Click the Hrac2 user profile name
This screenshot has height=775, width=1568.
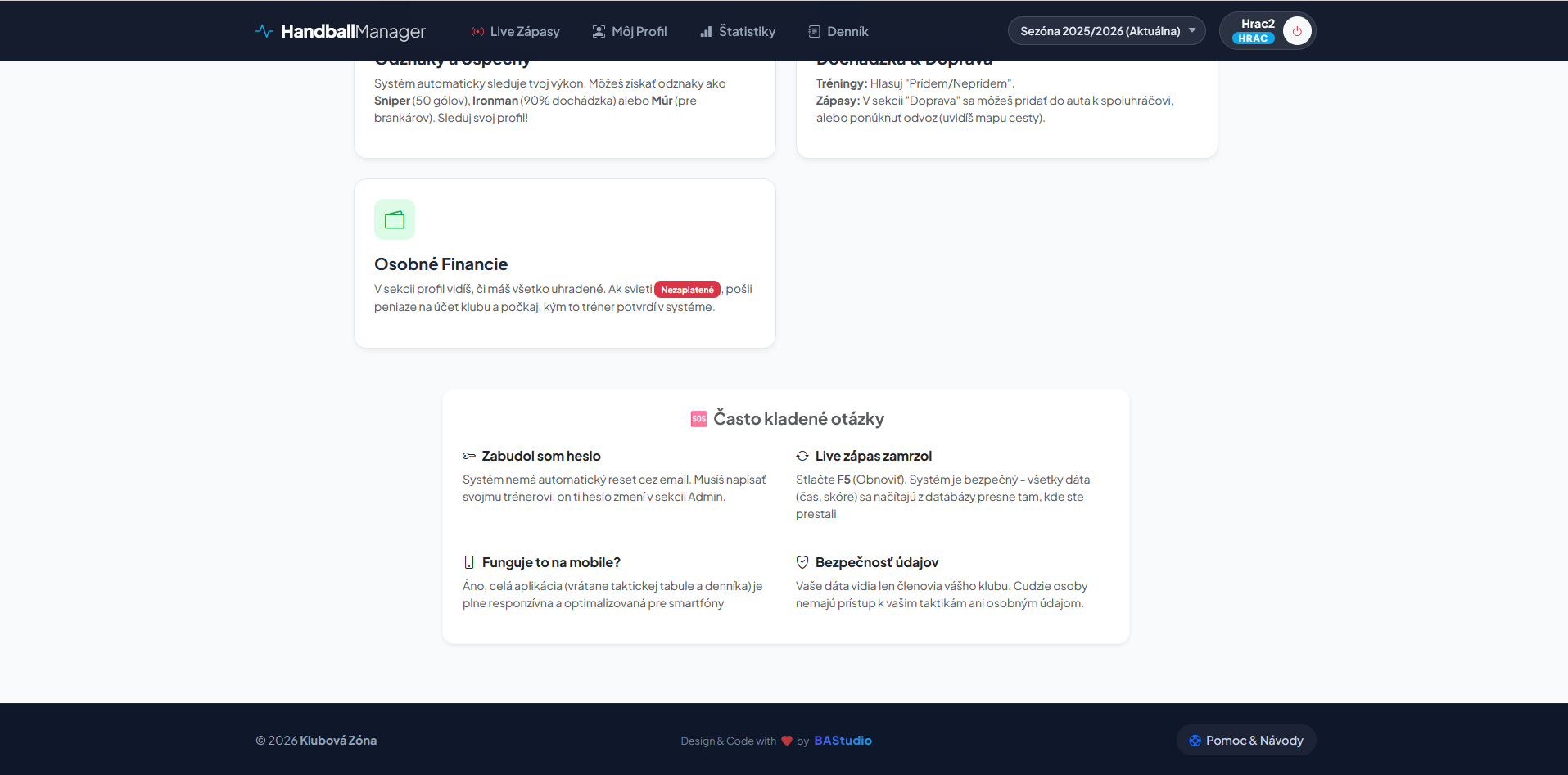click(x=1257, y=24)
